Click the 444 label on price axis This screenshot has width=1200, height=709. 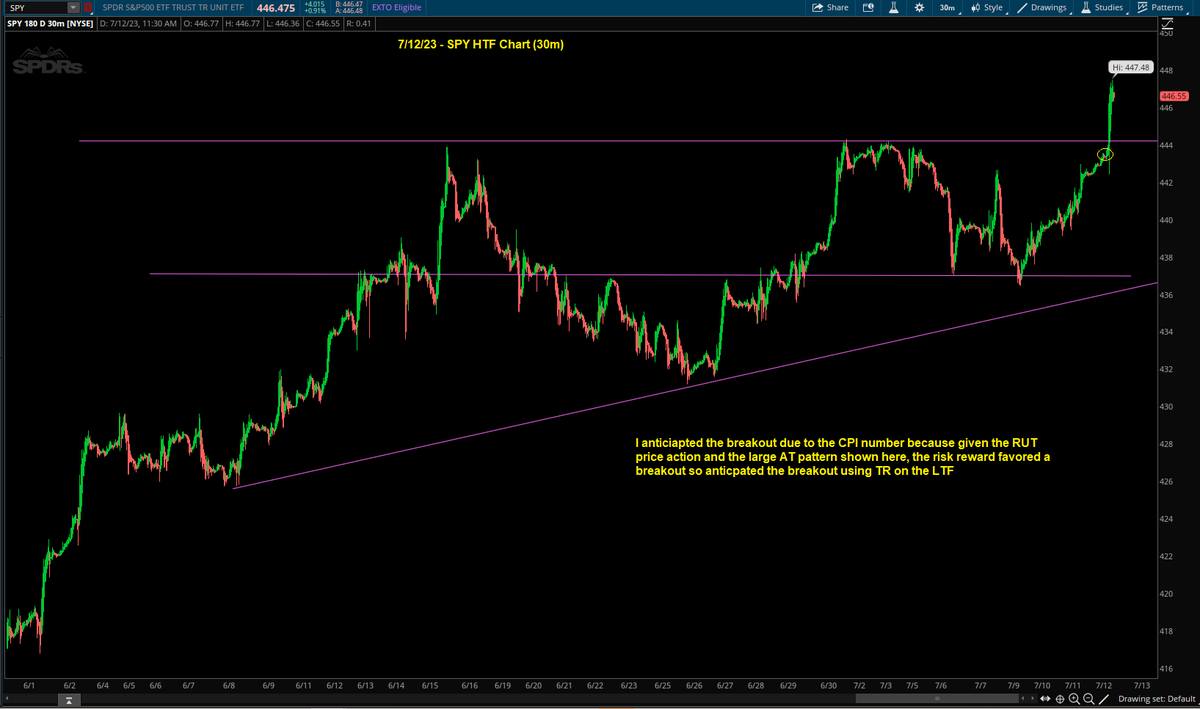click(x=1167, y=145)
